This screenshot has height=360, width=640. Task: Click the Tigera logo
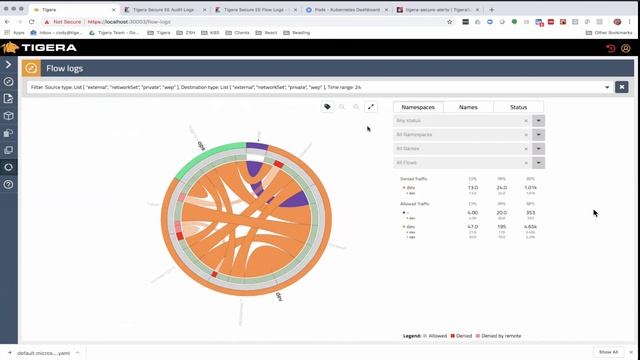pos(39,48)
